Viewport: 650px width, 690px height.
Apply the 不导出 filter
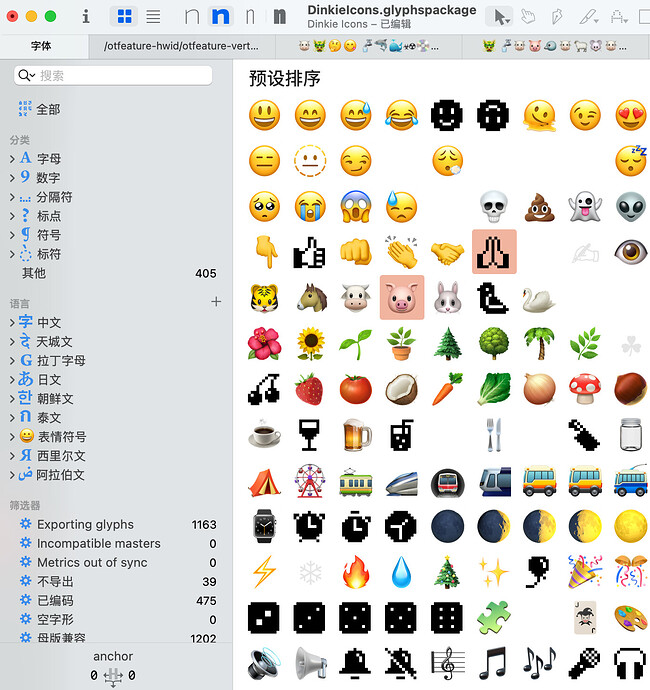tap(116, 582)
